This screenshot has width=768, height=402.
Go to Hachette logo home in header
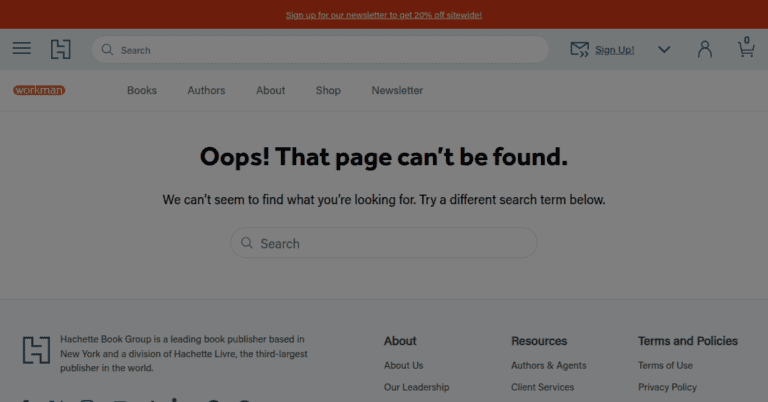61,49
